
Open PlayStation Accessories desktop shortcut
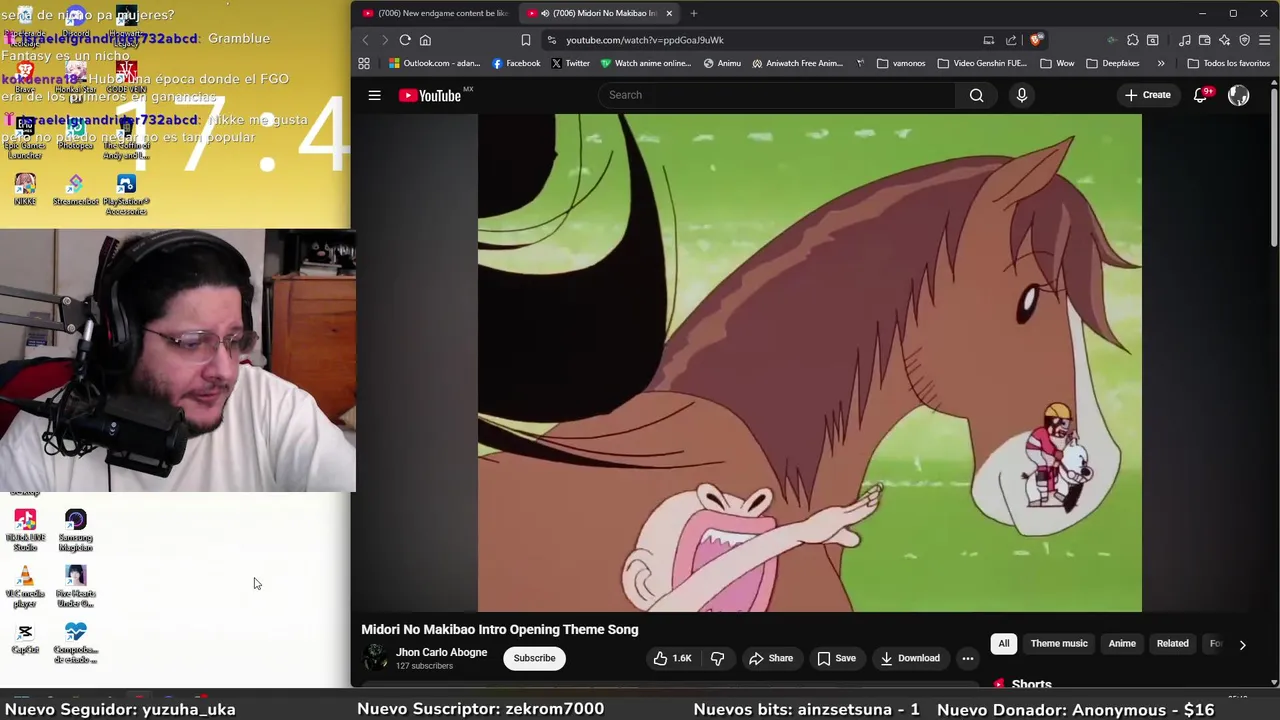coord(126,194)
